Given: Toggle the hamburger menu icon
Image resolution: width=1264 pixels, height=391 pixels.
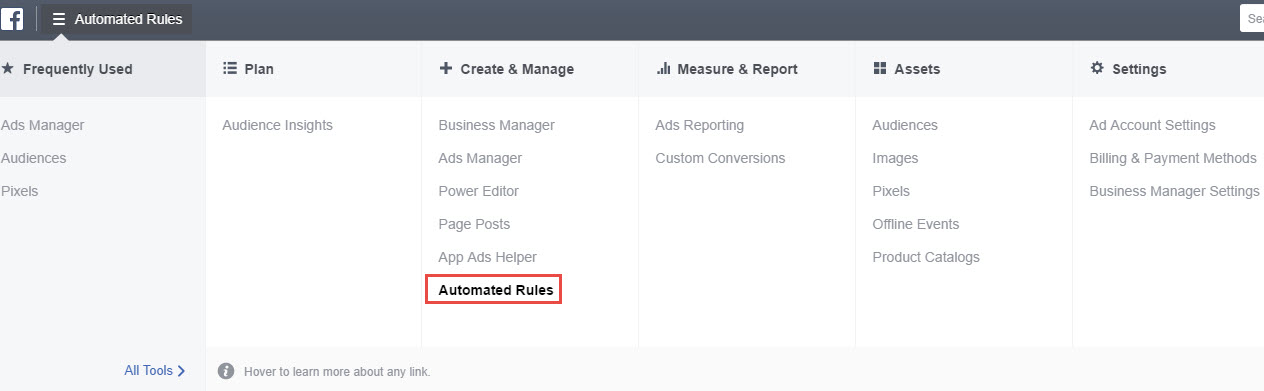Looking at the screenshot, I should point(59,19).
